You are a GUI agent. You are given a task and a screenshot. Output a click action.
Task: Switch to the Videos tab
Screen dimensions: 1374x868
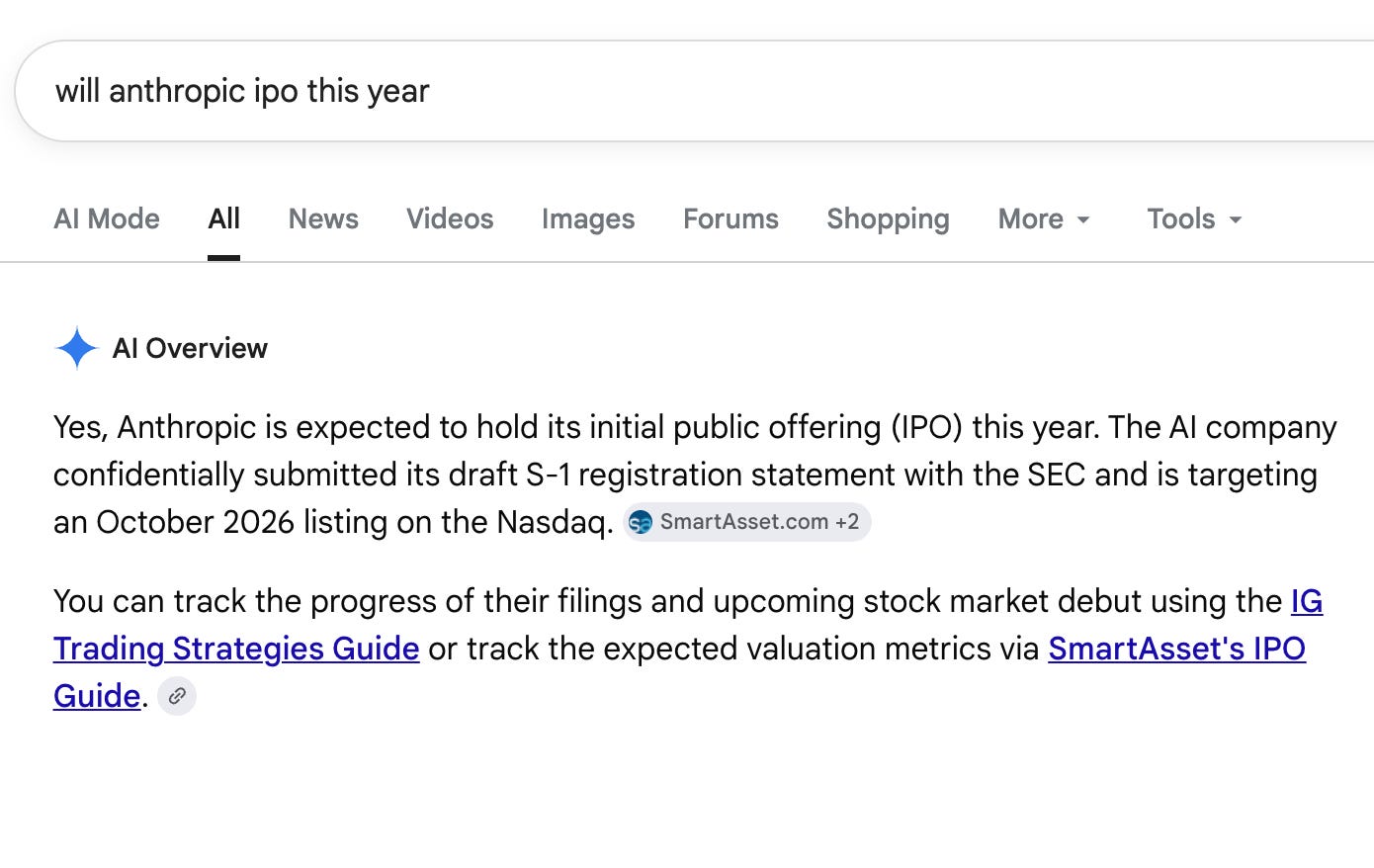450,218
